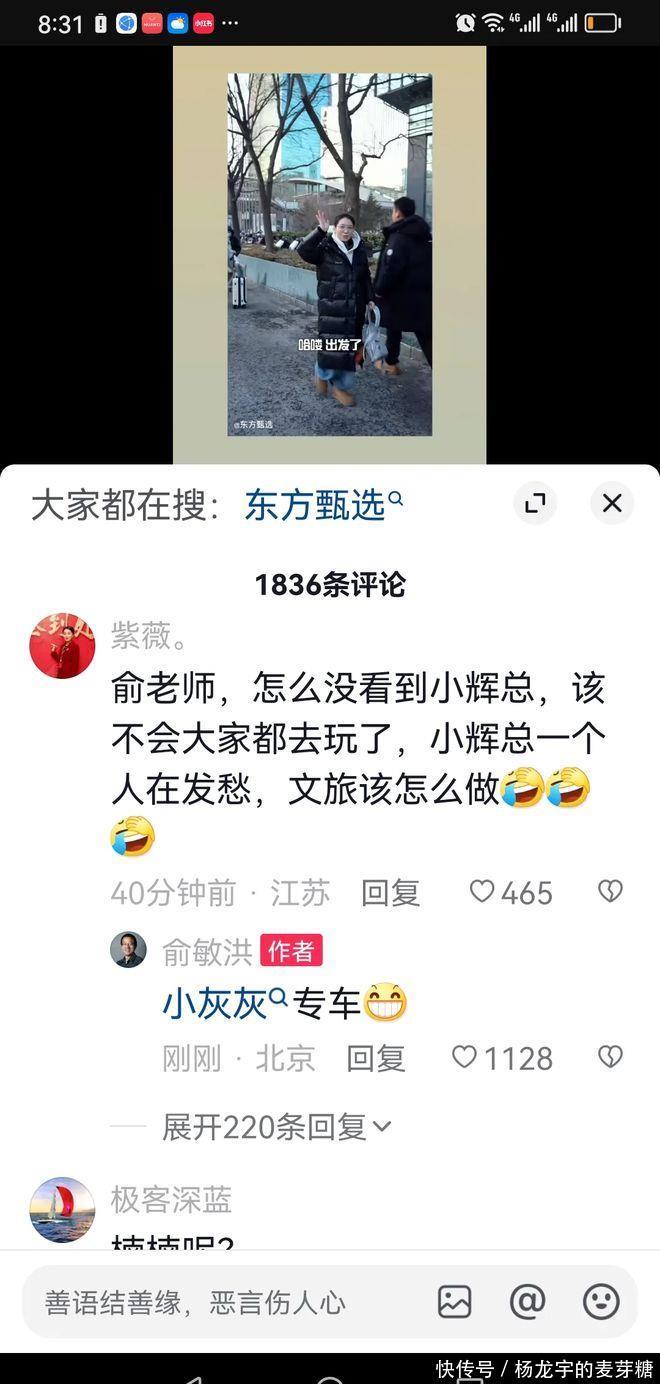The height and width of the screenshot is (1384, 660).
Task: Search the trending term 东方甄选
Action: [x=323, y=505]
